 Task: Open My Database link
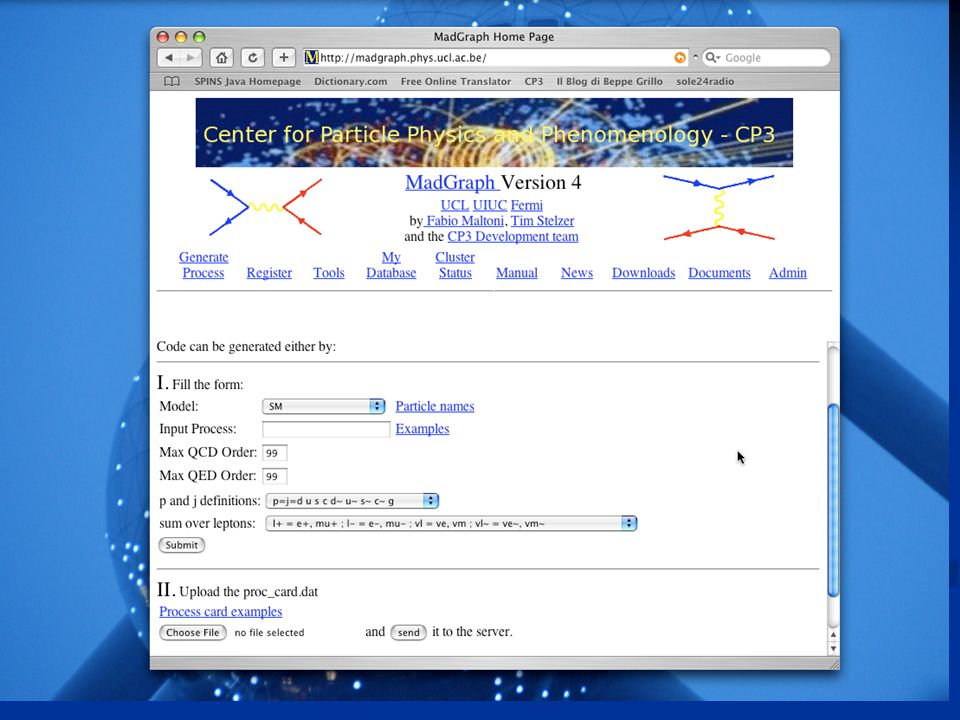click(391, 265)
